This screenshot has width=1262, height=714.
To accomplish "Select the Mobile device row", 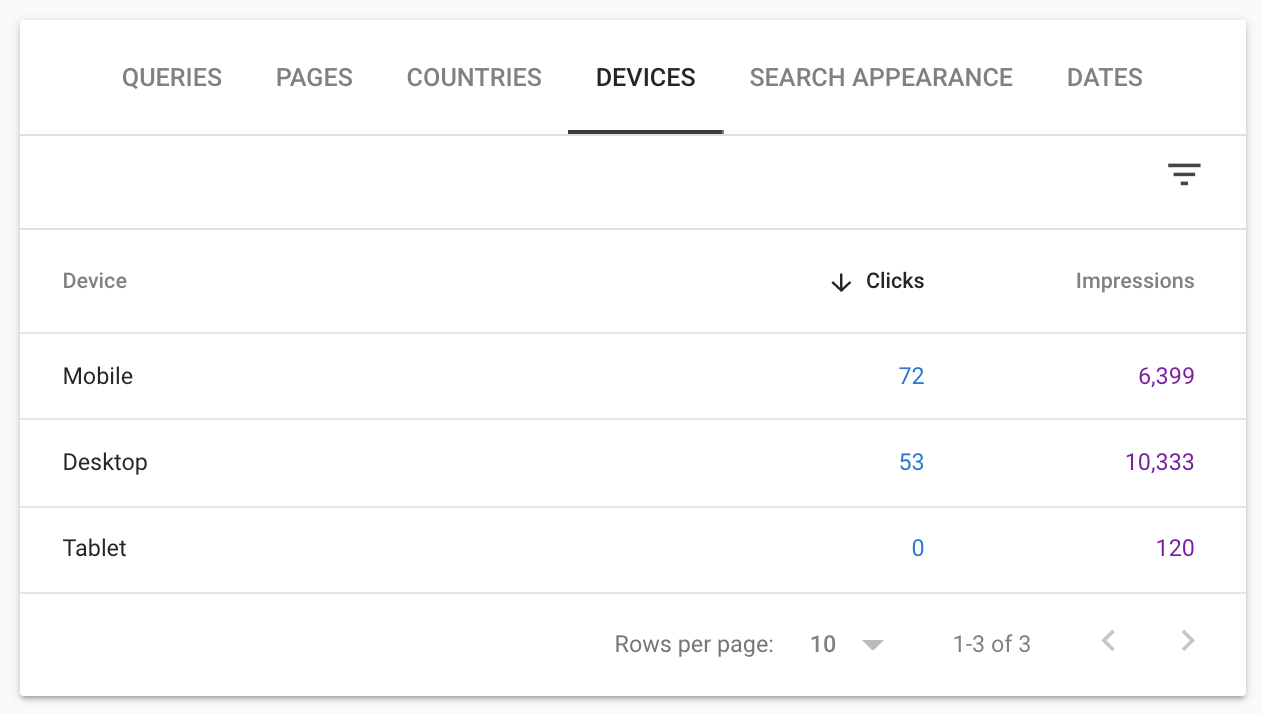I will tap(98, 376).
